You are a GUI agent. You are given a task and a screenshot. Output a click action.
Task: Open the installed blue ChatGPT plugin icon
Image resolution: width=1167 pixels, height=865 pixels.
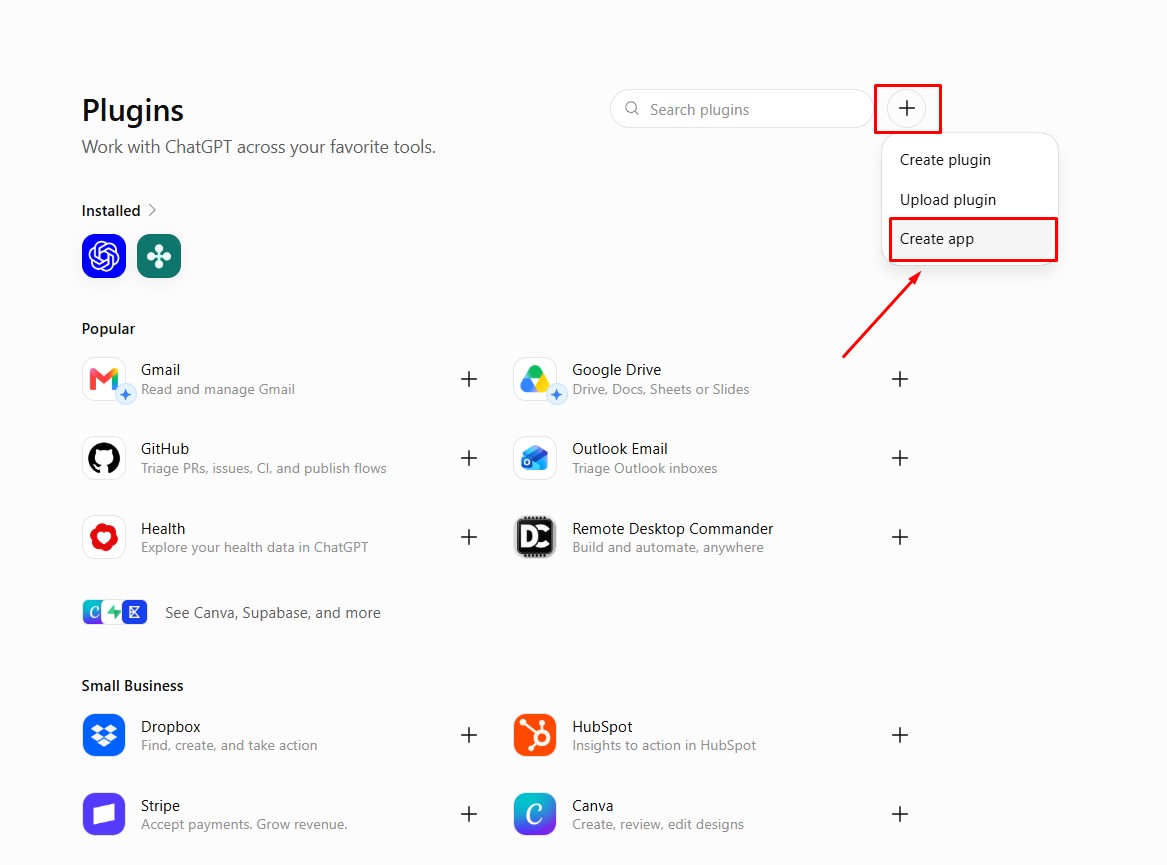(104, 256)
